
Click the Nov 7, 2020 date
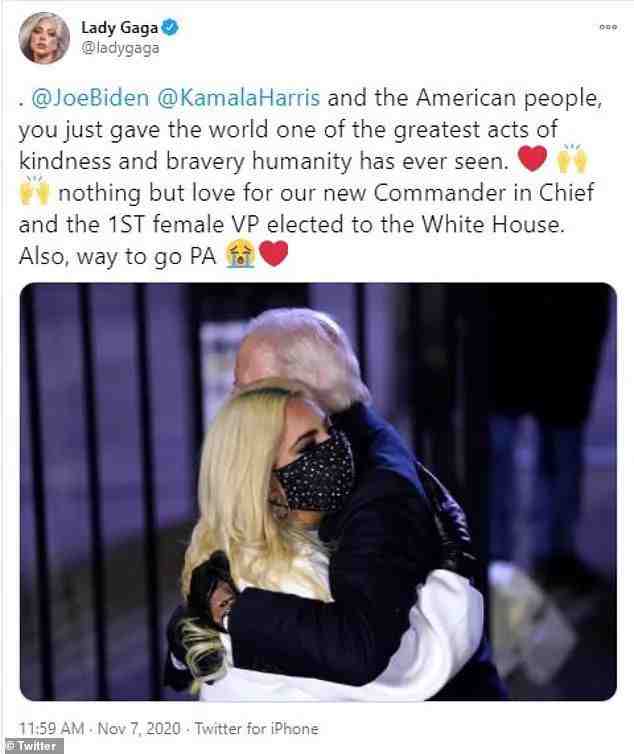click(x=139, y=728)
